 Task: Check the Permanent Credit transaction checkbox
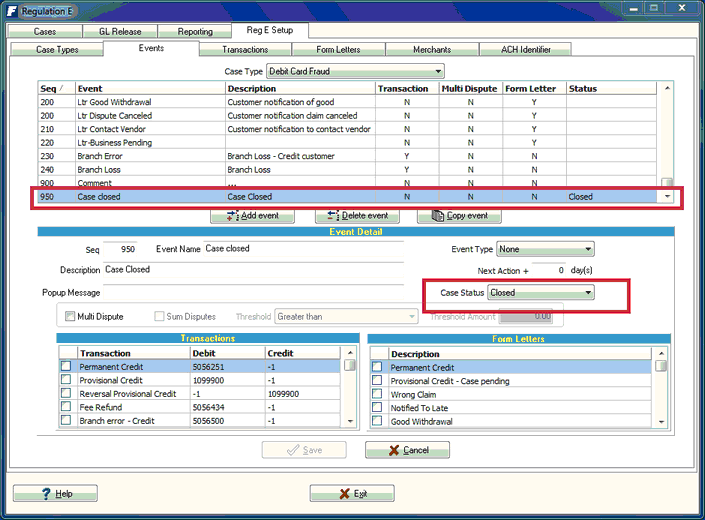[66, 366]
